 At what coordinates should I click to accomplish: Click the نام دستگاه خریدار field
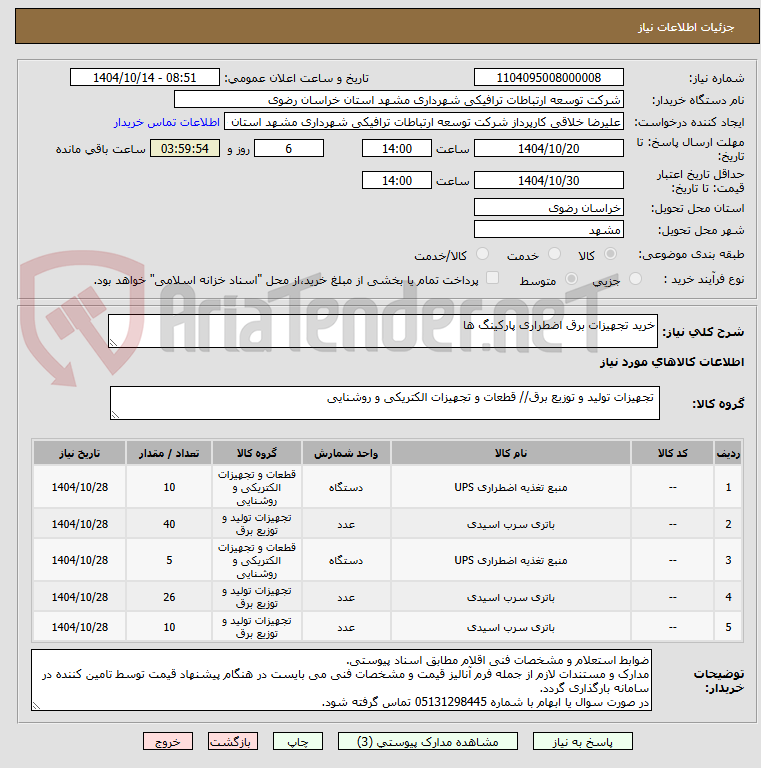point(399,99)
